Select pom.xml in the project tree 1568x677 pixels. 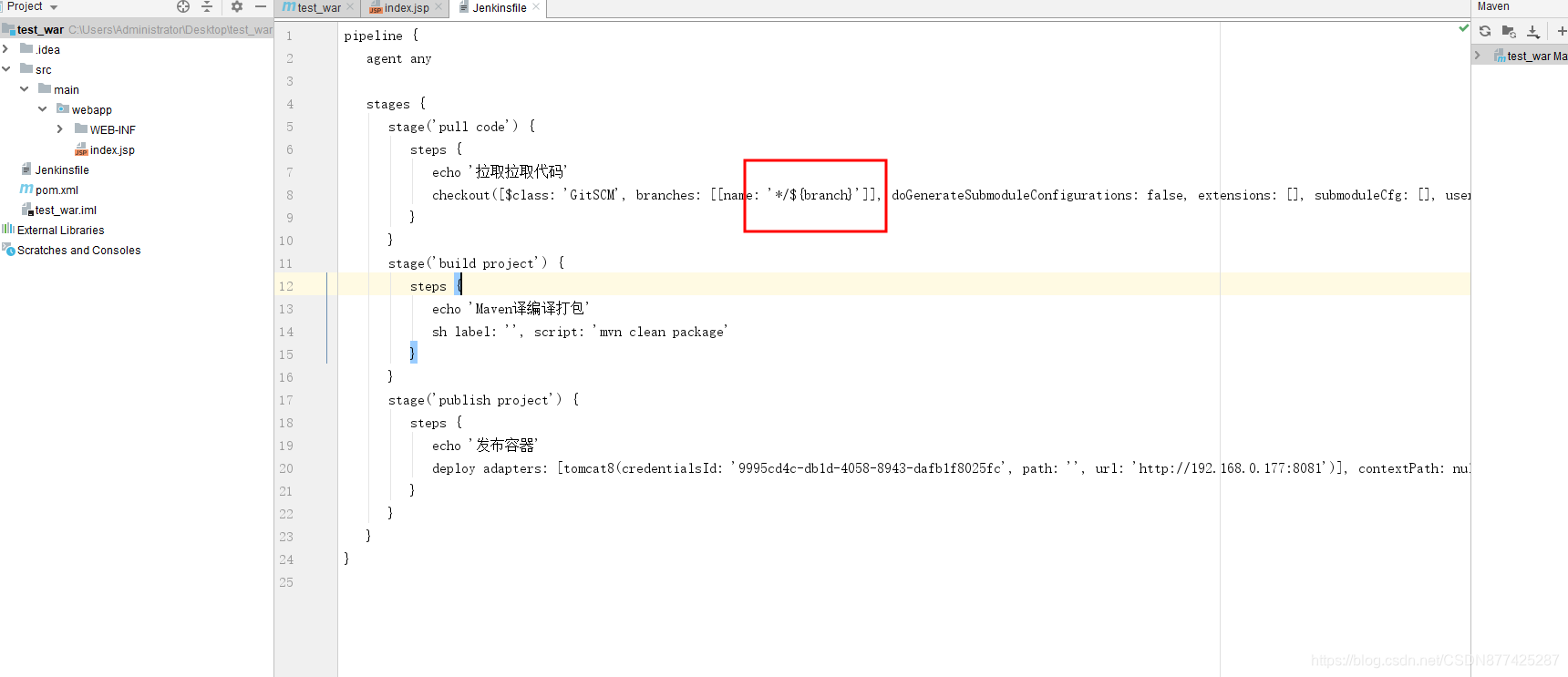49,190
